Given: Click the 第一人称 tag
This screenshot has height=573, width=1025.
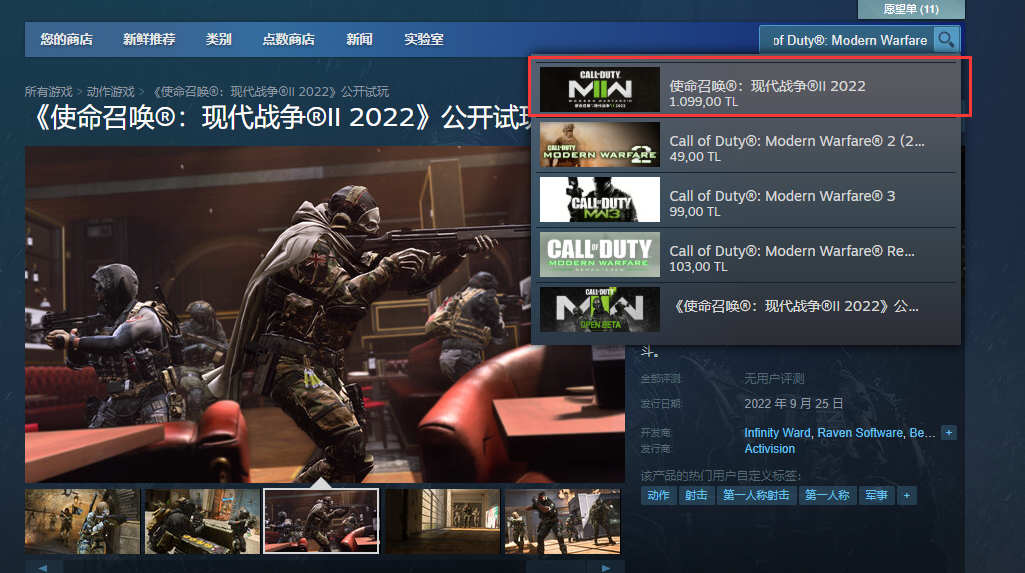Looking at the screenshot, I should click(827, 495).
